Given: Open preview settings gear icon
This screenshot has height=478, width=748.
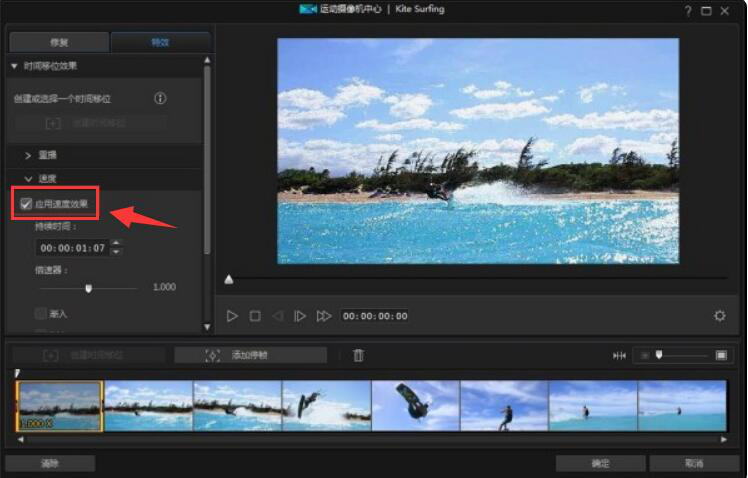Looking at the screenshot, I should (719, 316).
